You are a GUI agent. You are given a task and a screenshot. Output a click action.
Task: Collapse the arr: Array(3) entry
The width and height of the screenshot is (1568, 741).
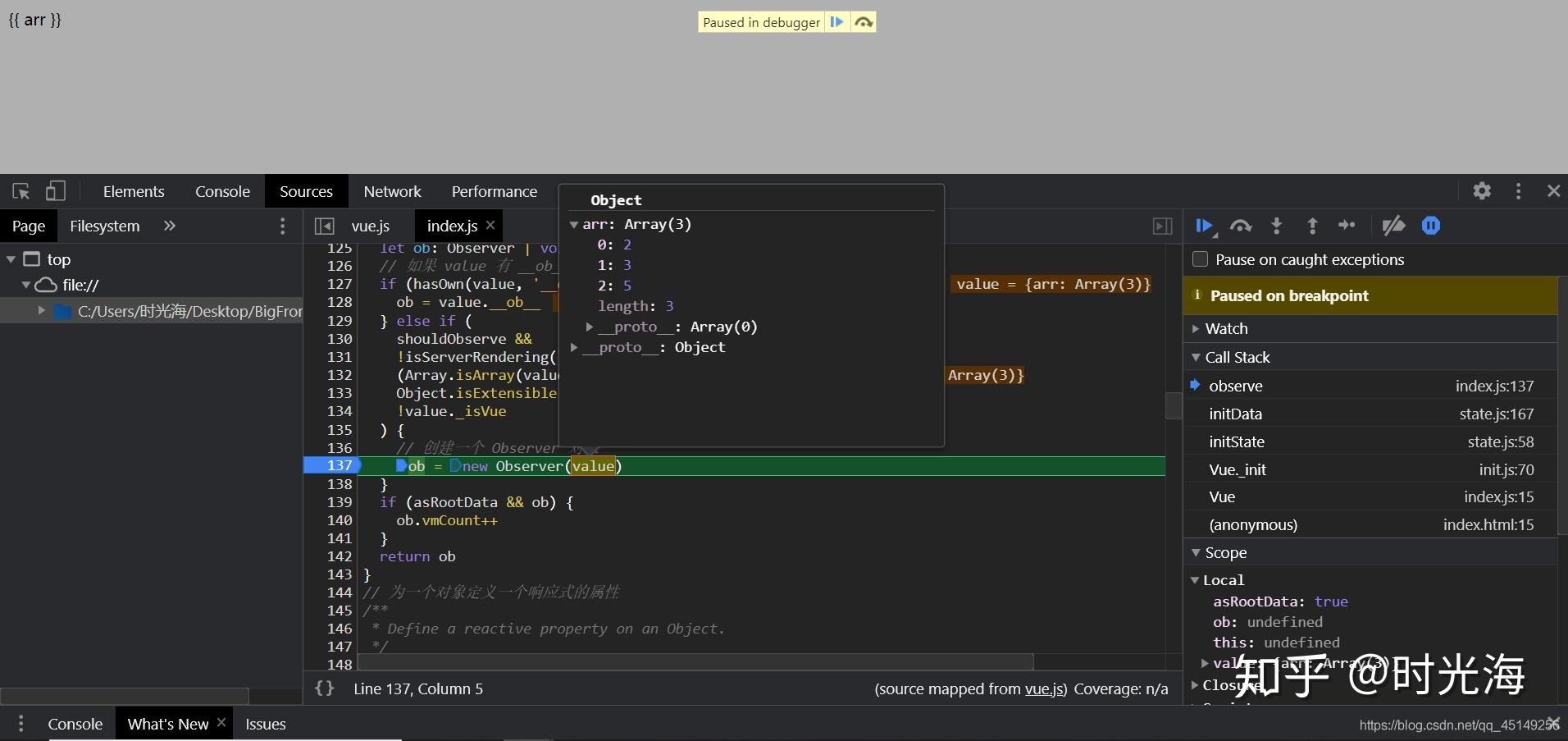573,224
